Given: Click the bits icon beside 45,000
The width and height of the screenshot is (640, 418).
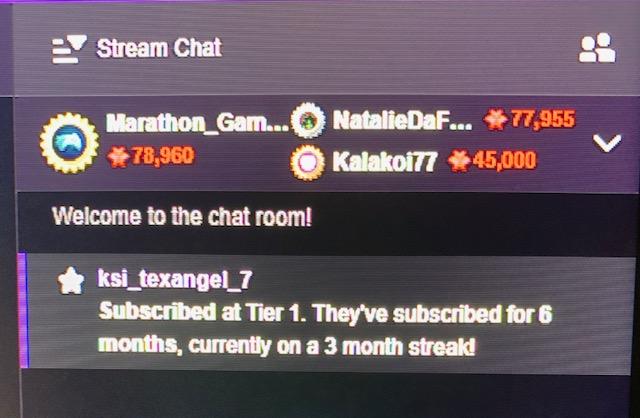Looking at the screenshot, I should click(x=459, y=161).
